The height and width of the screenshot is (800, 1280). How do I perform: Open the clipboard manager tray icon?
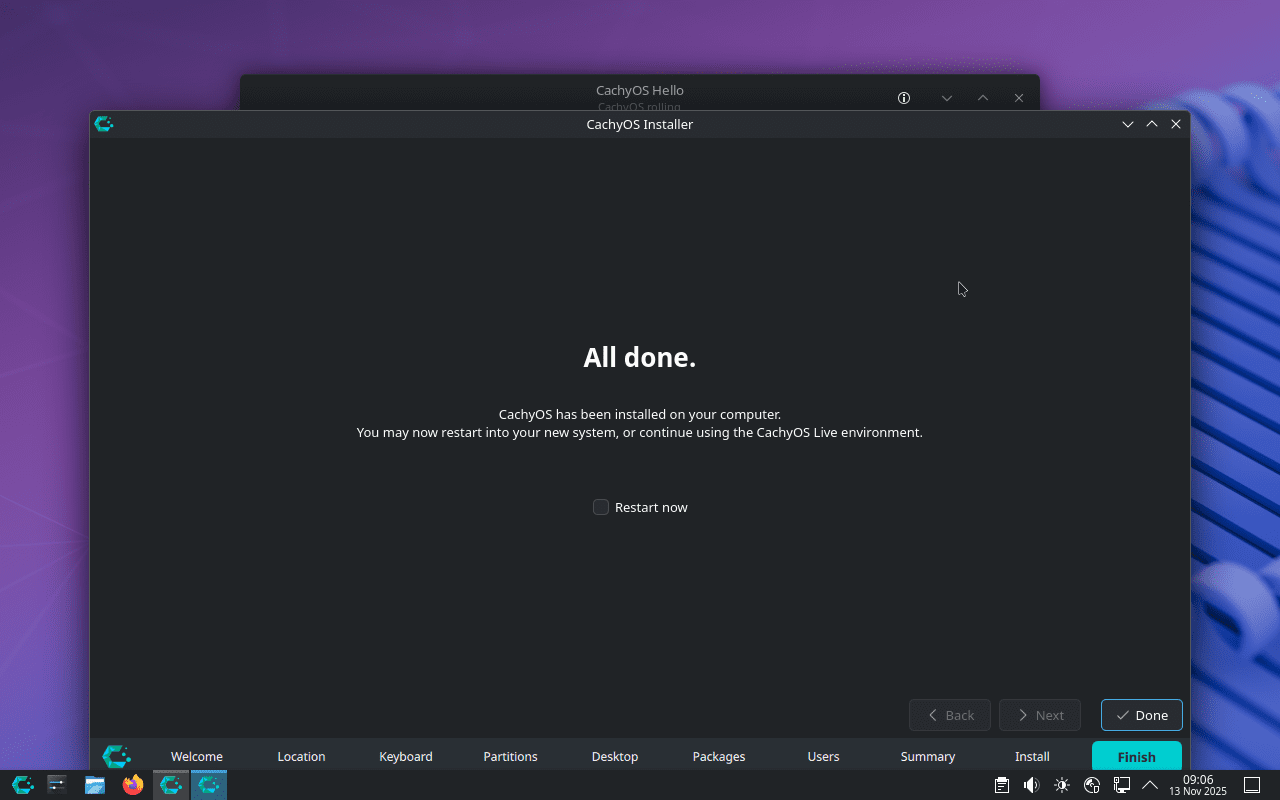(1002, 785)
